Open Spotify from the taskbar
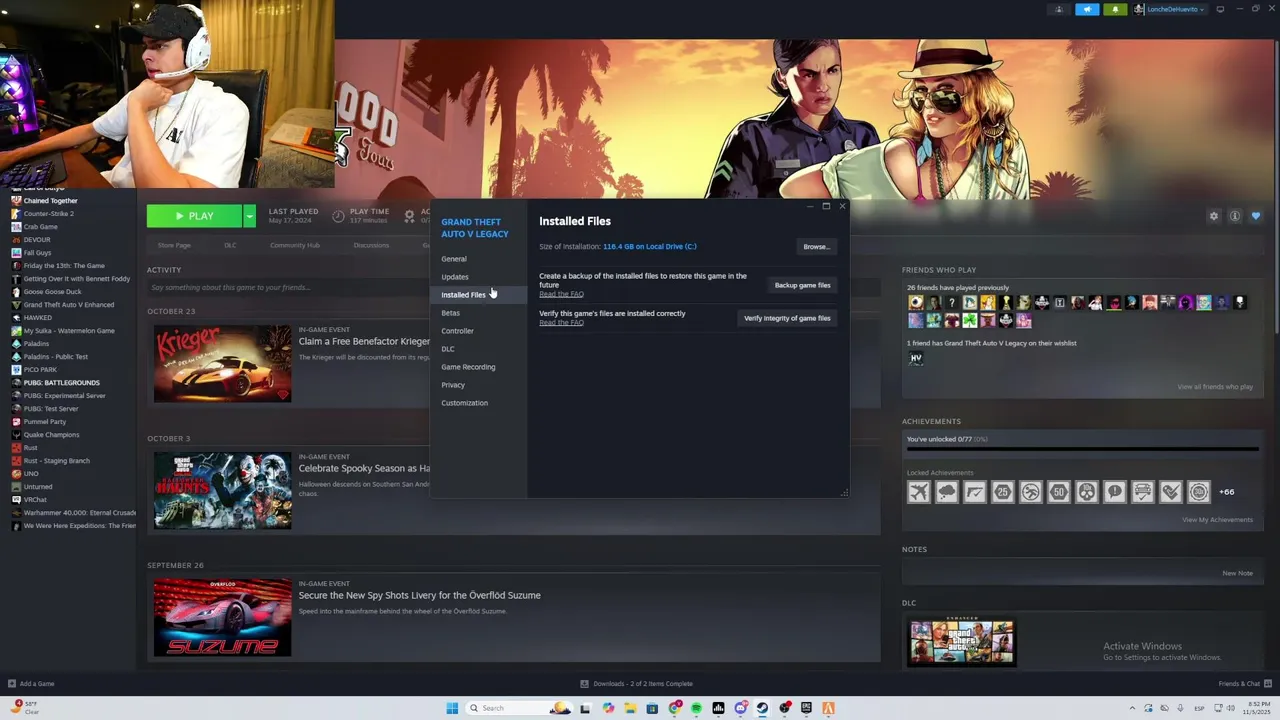 (696, 708)
